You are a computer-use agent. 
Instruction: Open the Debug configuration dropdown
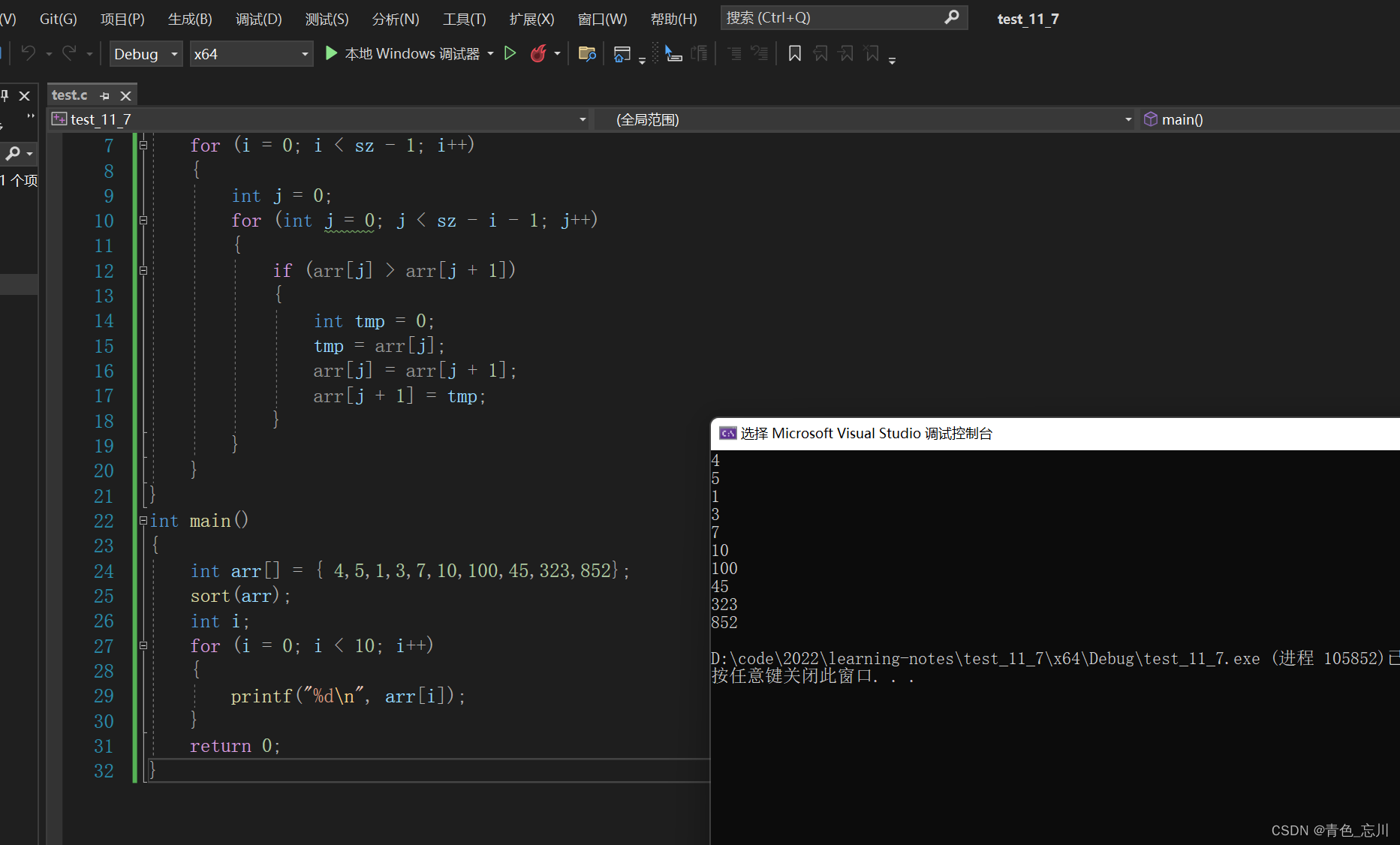[x=173, y=53]
